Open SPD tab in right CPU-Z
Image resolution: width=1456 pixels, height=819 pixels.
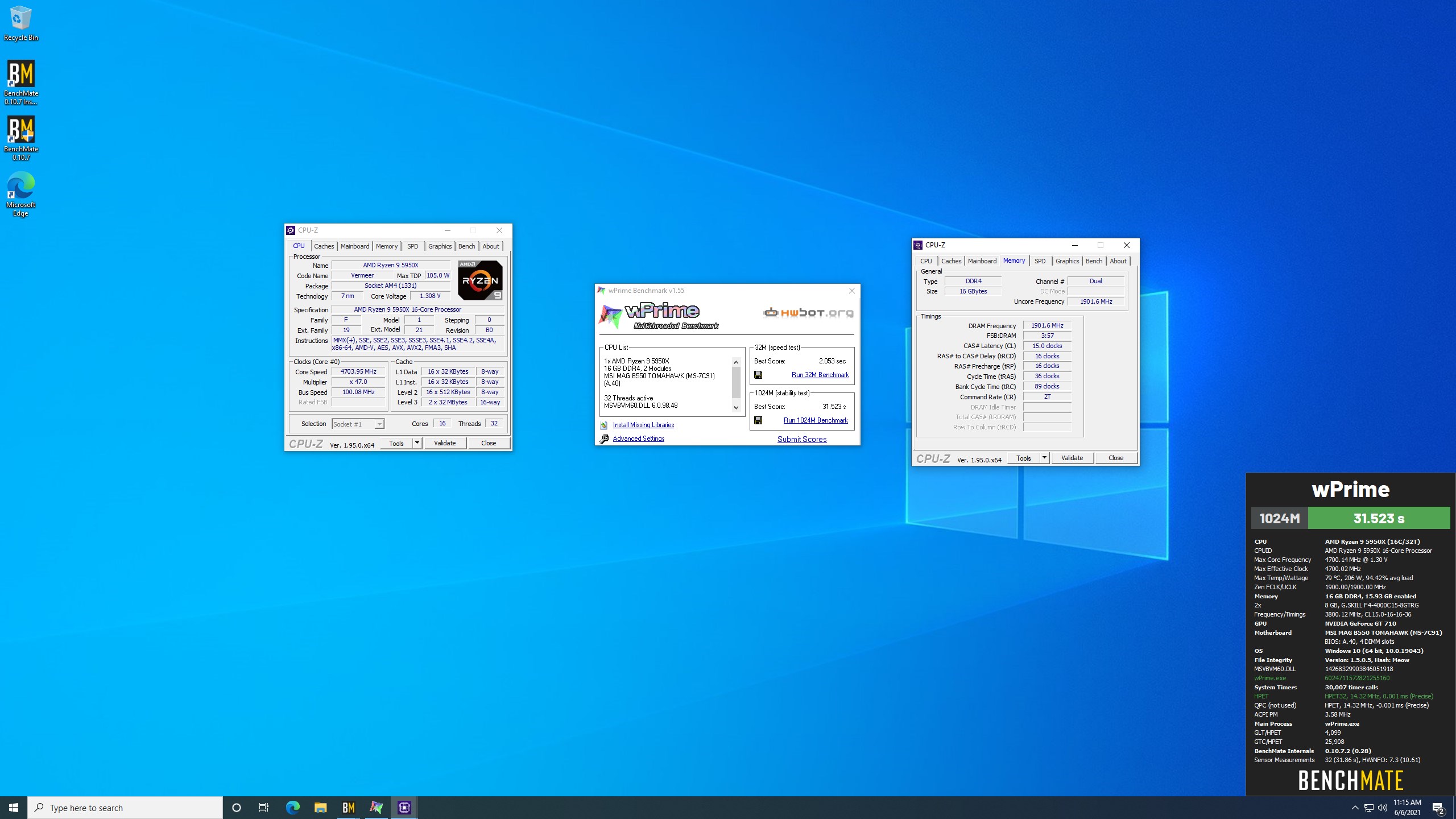(1040, 261)
